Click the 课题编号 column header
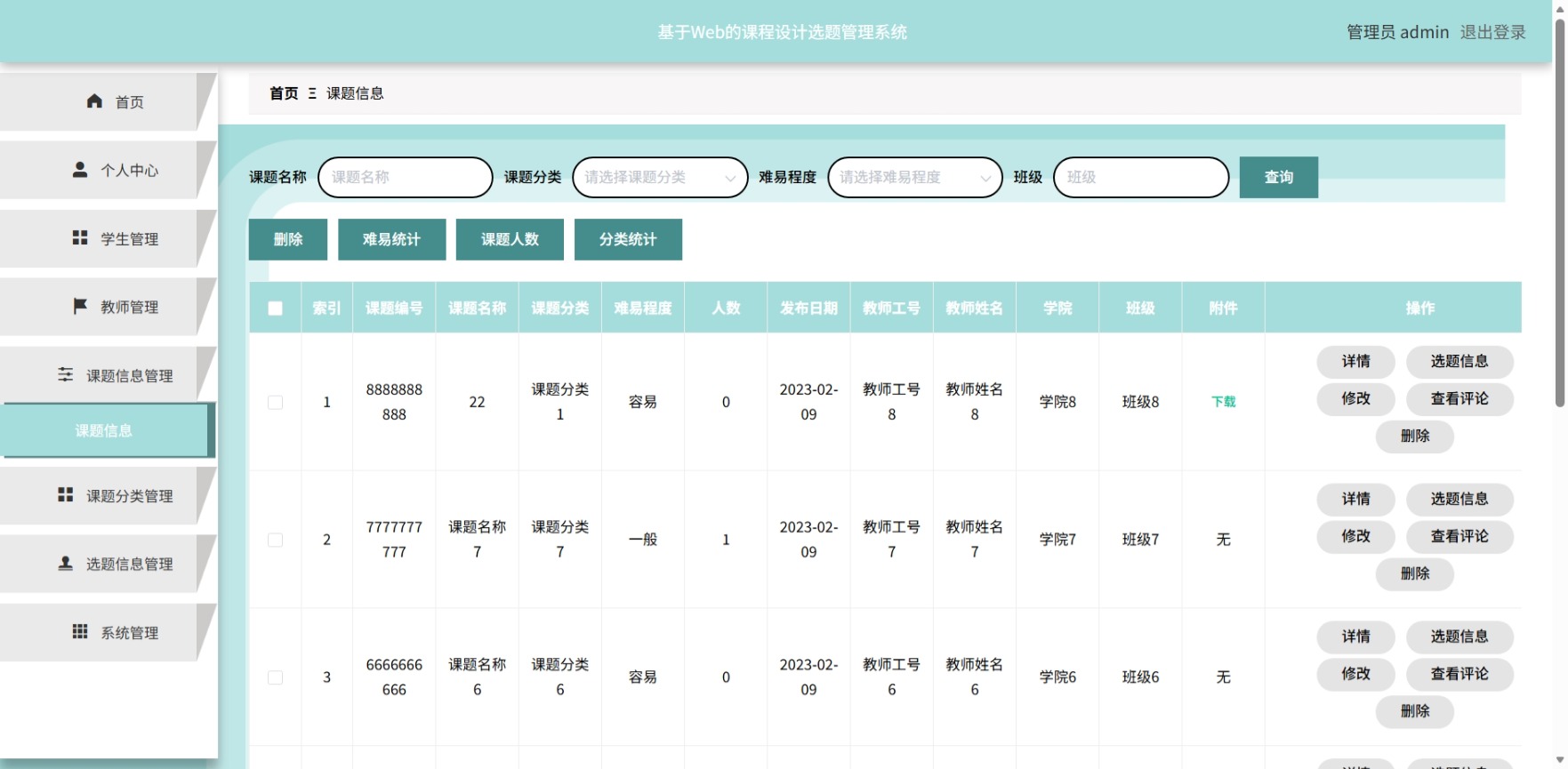 [394, 308]
